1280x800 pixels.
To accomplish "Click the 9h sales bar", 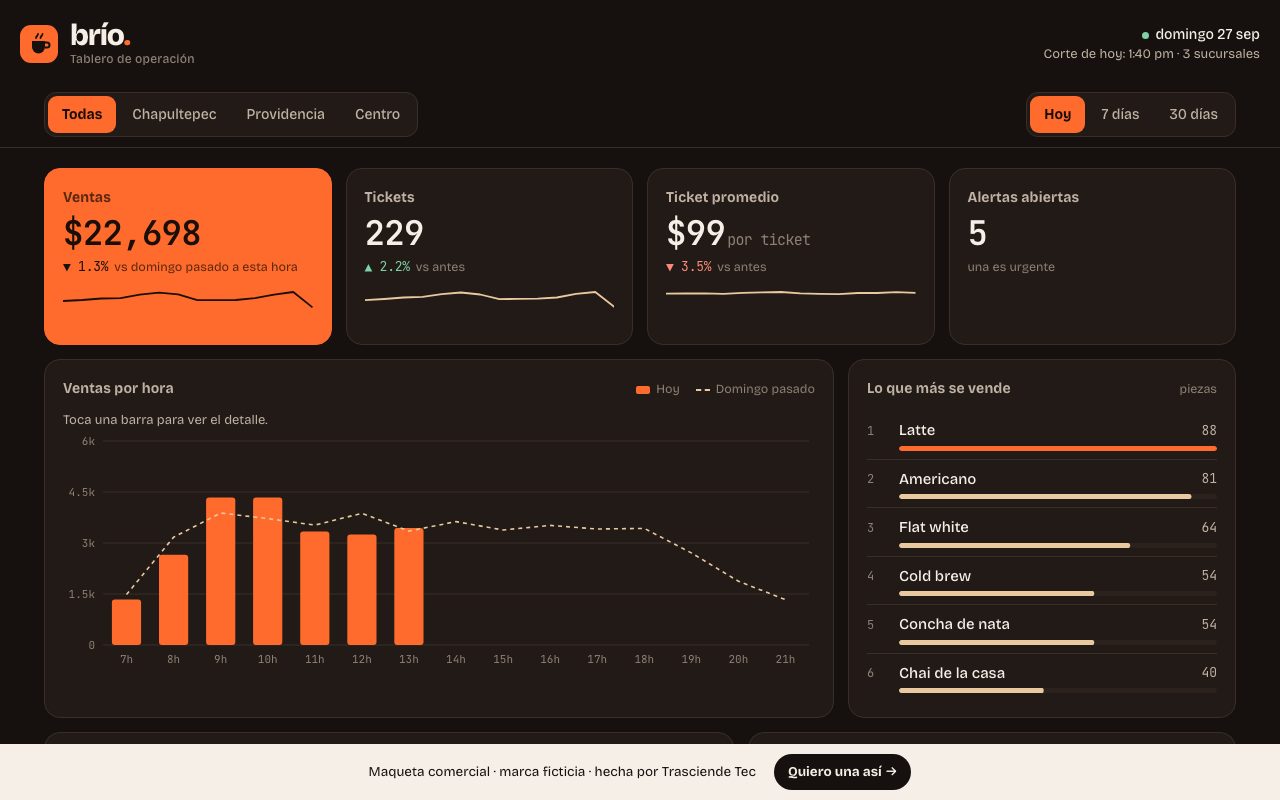I will coord(220,571).
